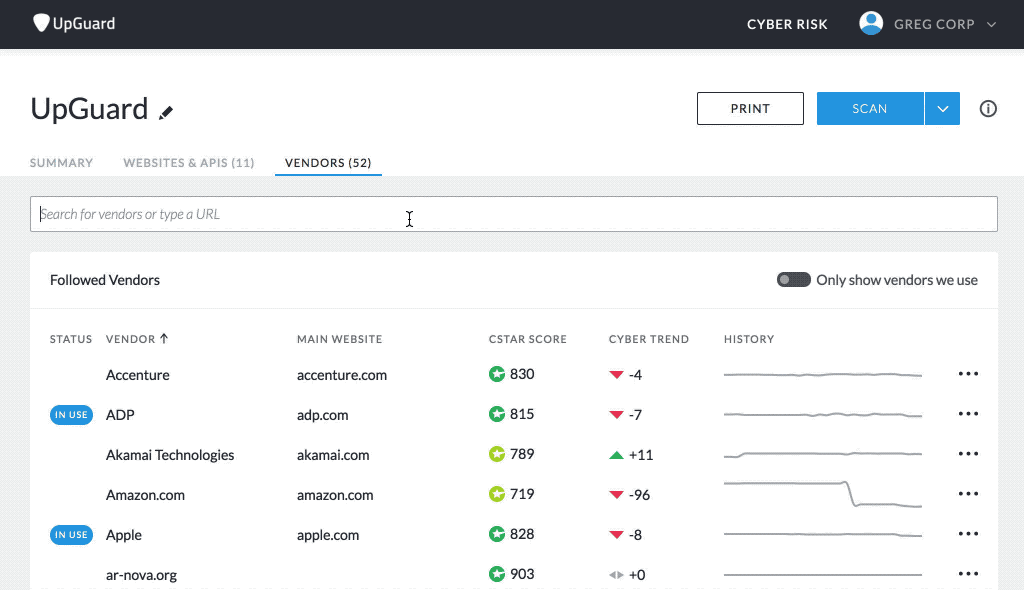Click the -96 trend value for Amazon.com
1024x590 pixels.
click(x=639, y=495)
